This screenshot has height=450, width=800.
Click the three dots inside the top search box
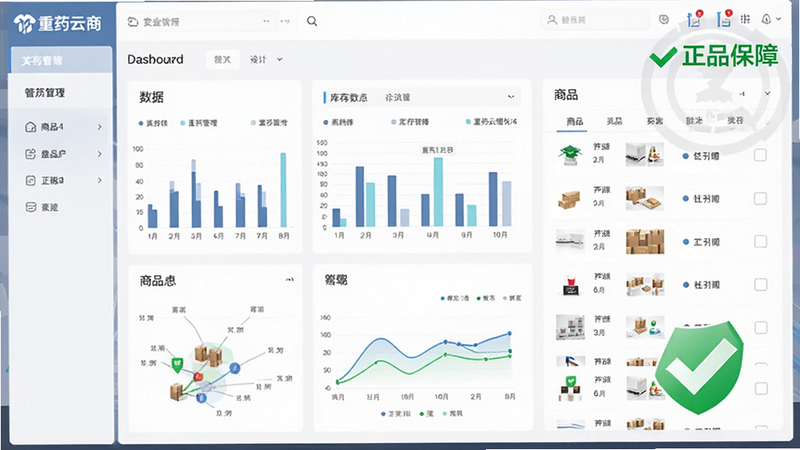(266, 21)
